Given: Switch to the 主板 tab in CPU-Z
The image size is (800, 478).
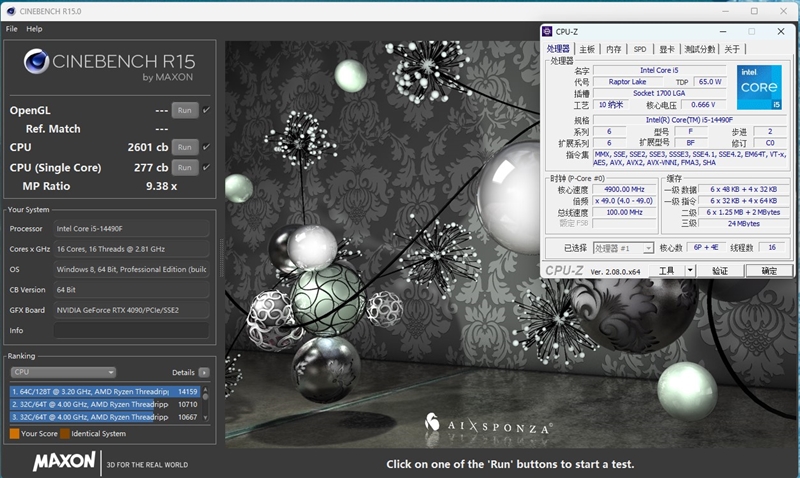Looking at the screenshot, I should point(587,49).
